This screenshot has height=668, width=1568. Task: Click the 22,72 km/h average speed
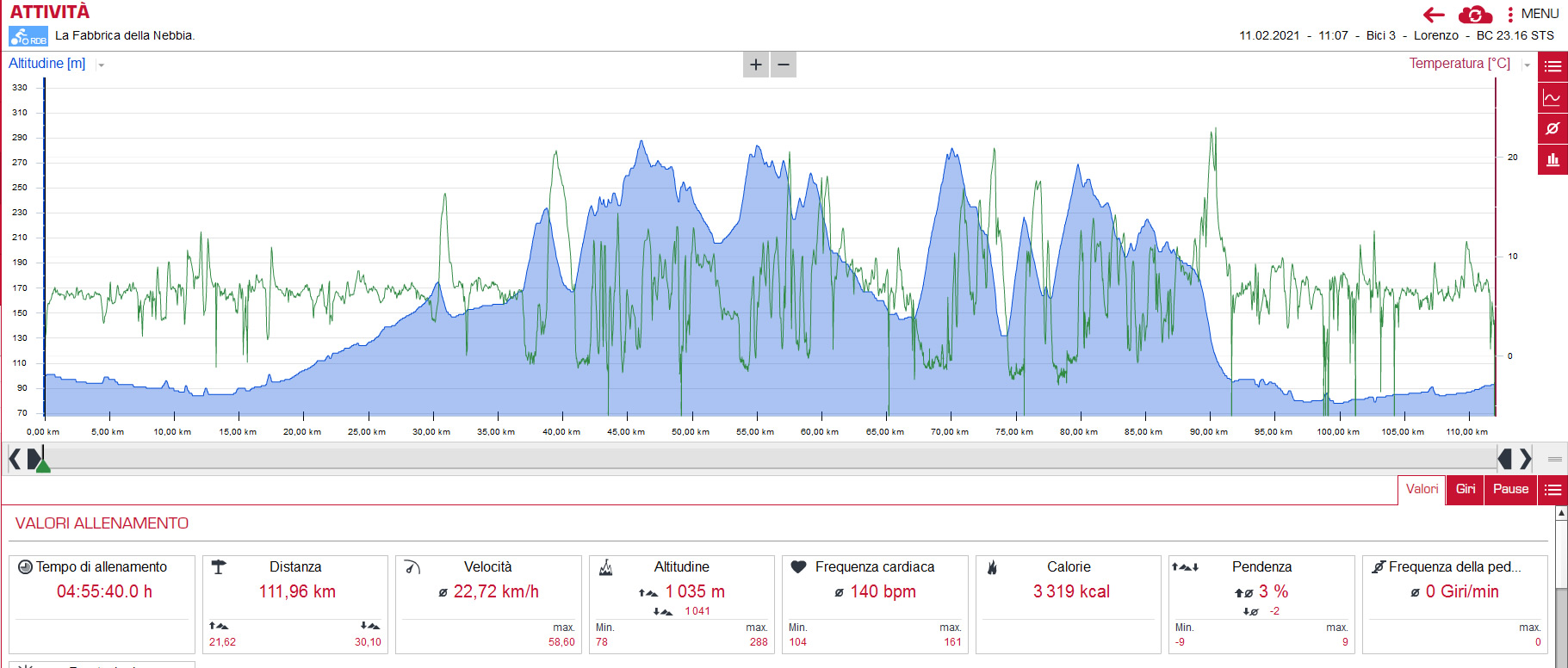point(496,591)
